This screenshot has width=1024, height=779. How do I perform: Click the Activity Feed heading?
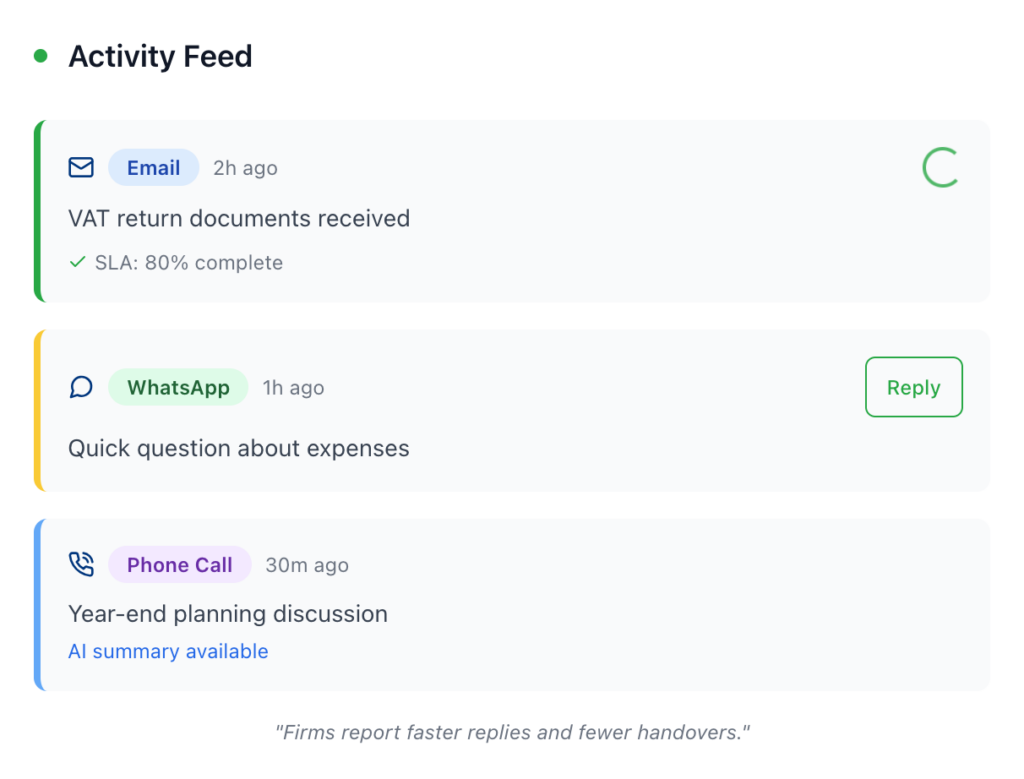point(160,57)
